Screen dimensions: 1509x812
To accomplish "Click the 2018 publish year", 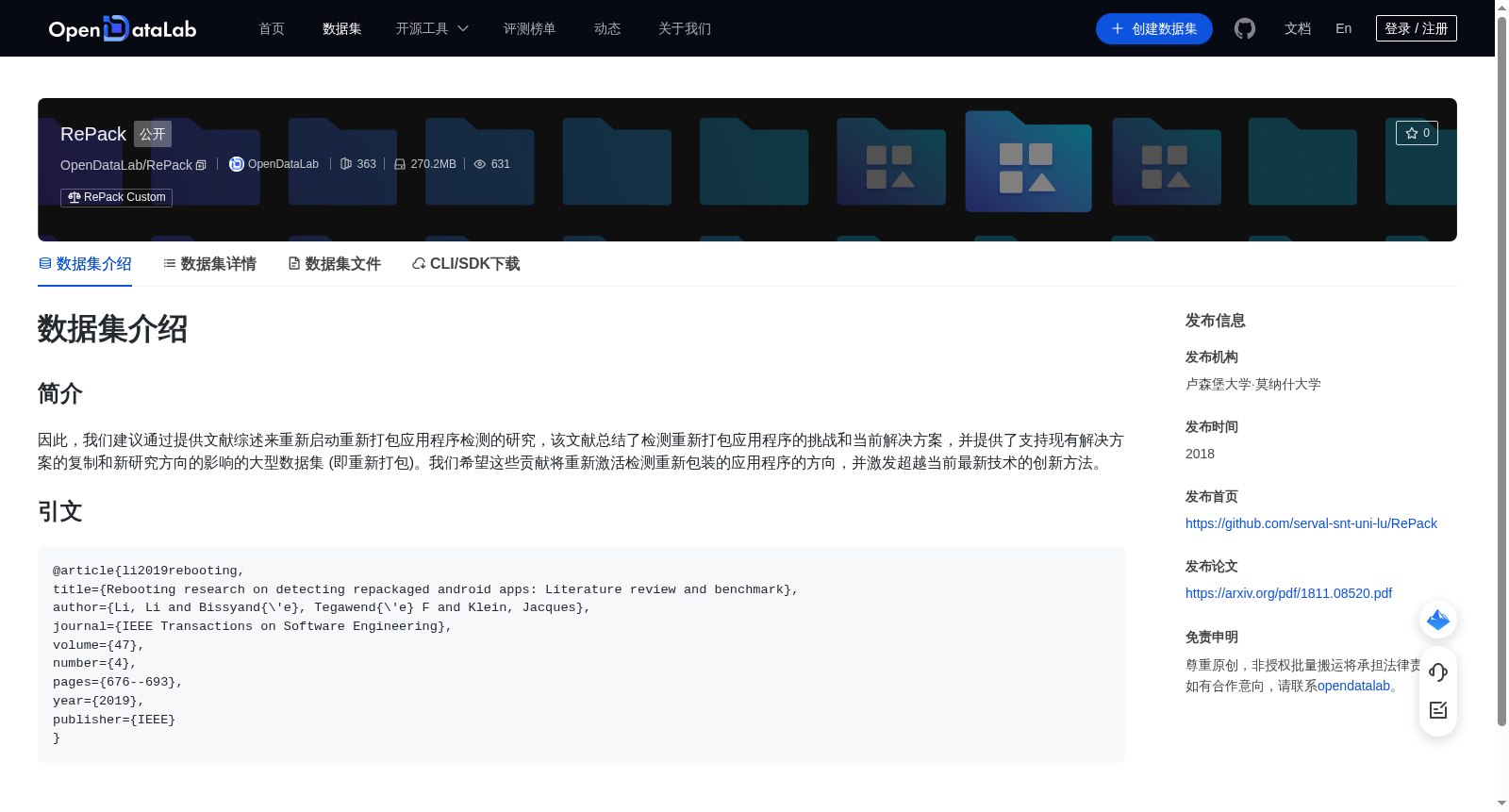I will point(1200,454).
